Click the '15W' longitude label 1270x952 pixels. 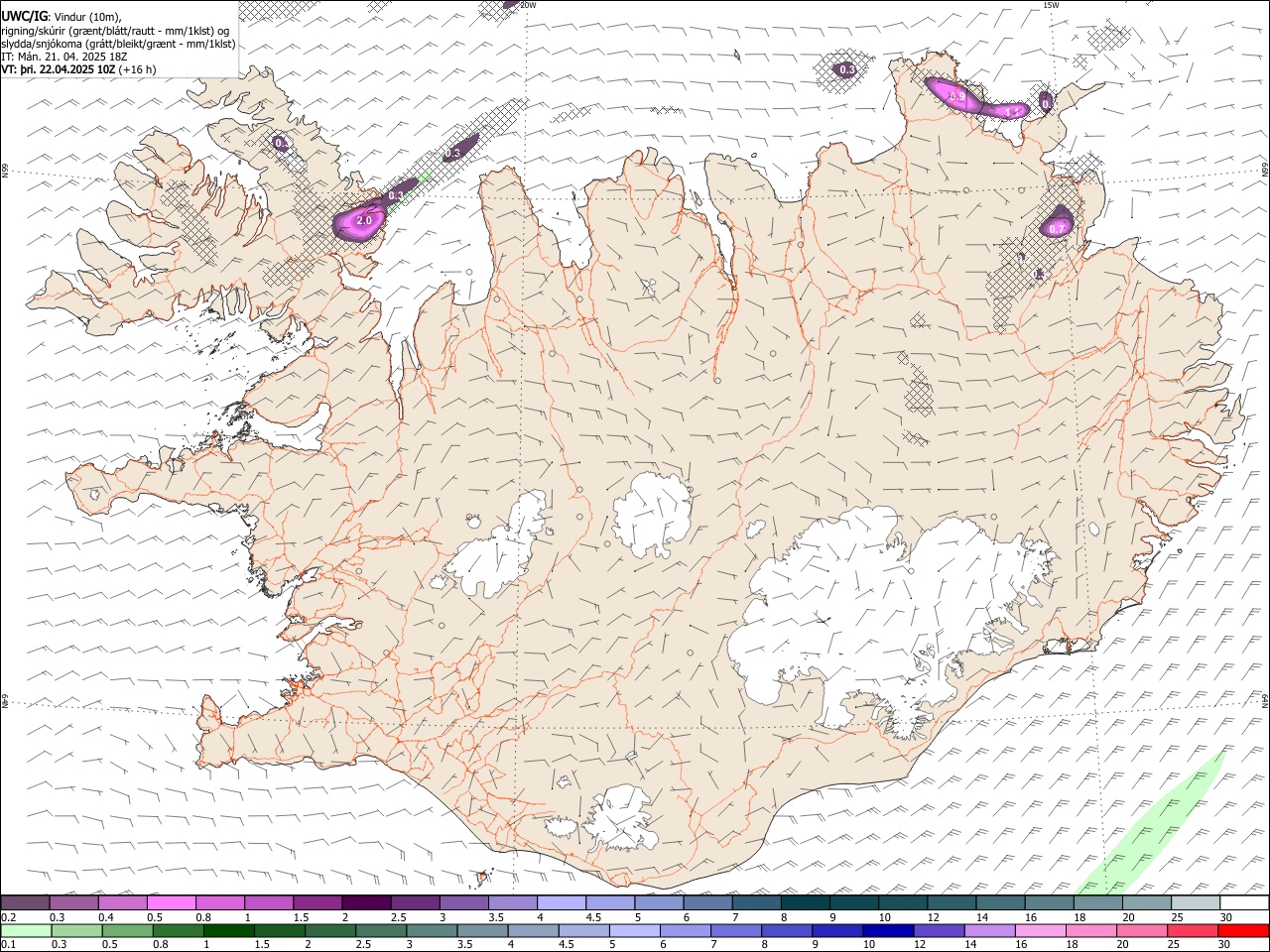point(1051,5)
